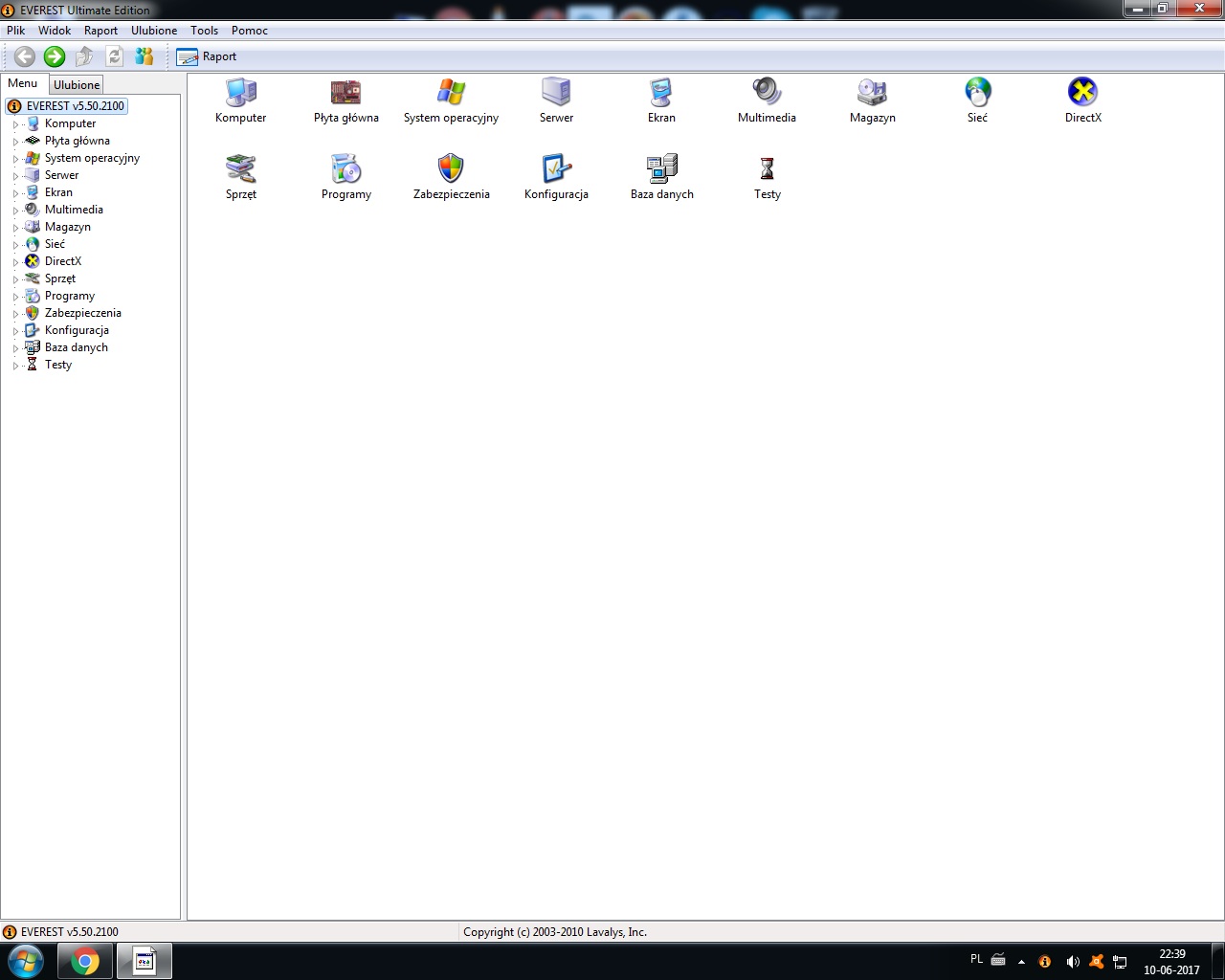This screenshot has width=1225, height=980.
Task: Click the EVEREST window button in the taskbar
Action: (145, 961)
